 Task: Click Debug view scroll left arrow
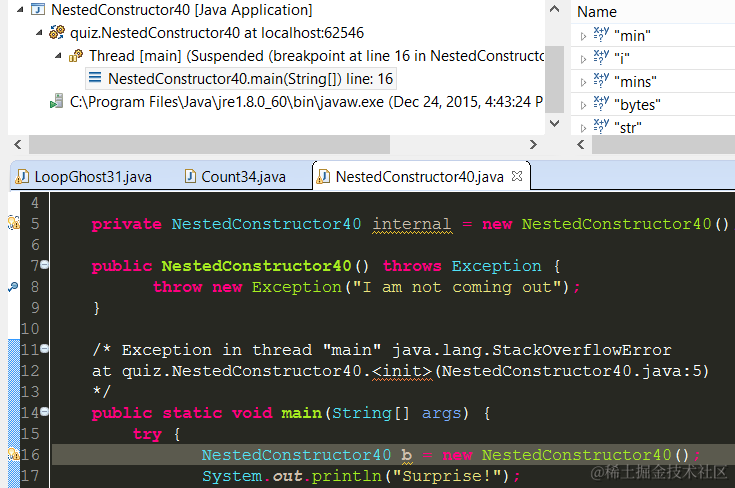(18, 144)
